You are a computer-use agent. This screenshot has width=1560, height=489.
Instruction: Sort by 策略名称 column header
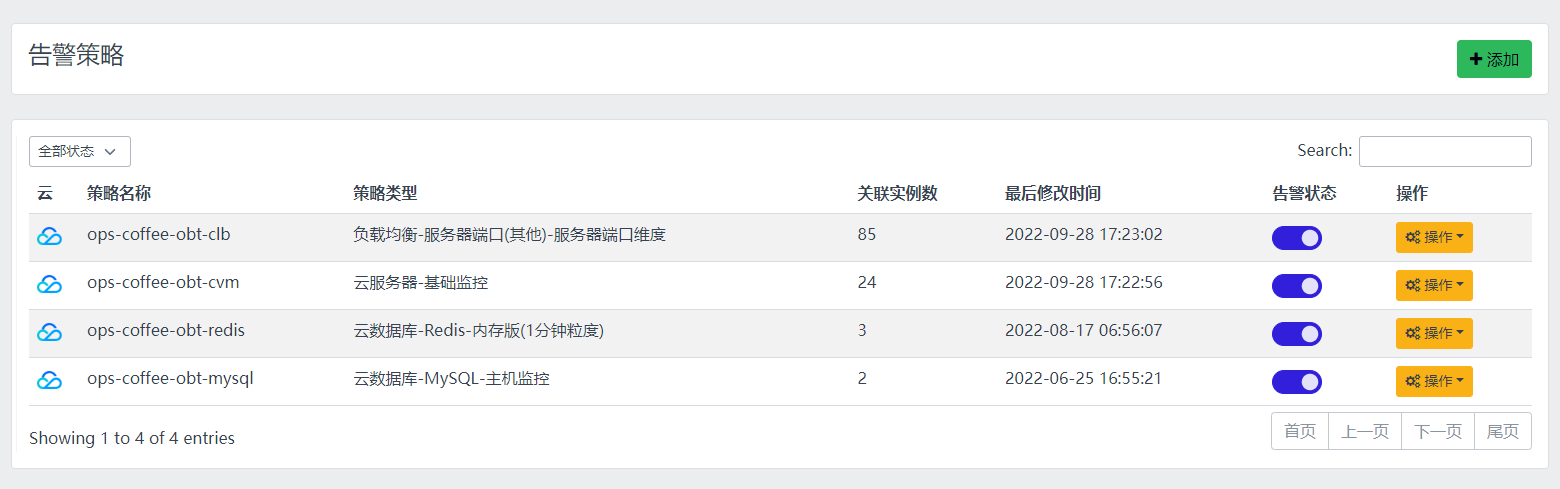119,193
